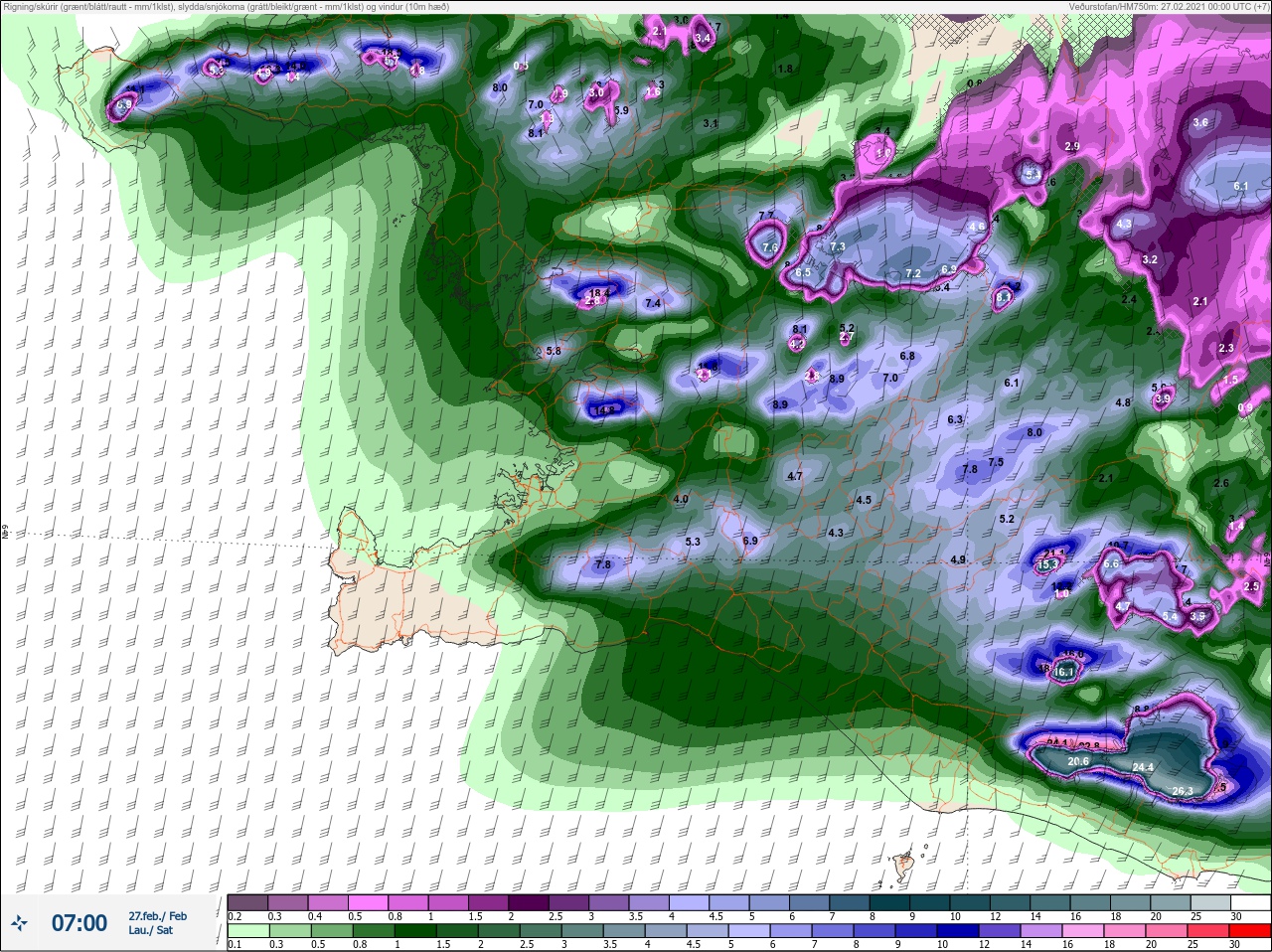Click the 7.4 precipitation value on the map
The width and height of the screenshot is (1272, 952).
[653, 303]
